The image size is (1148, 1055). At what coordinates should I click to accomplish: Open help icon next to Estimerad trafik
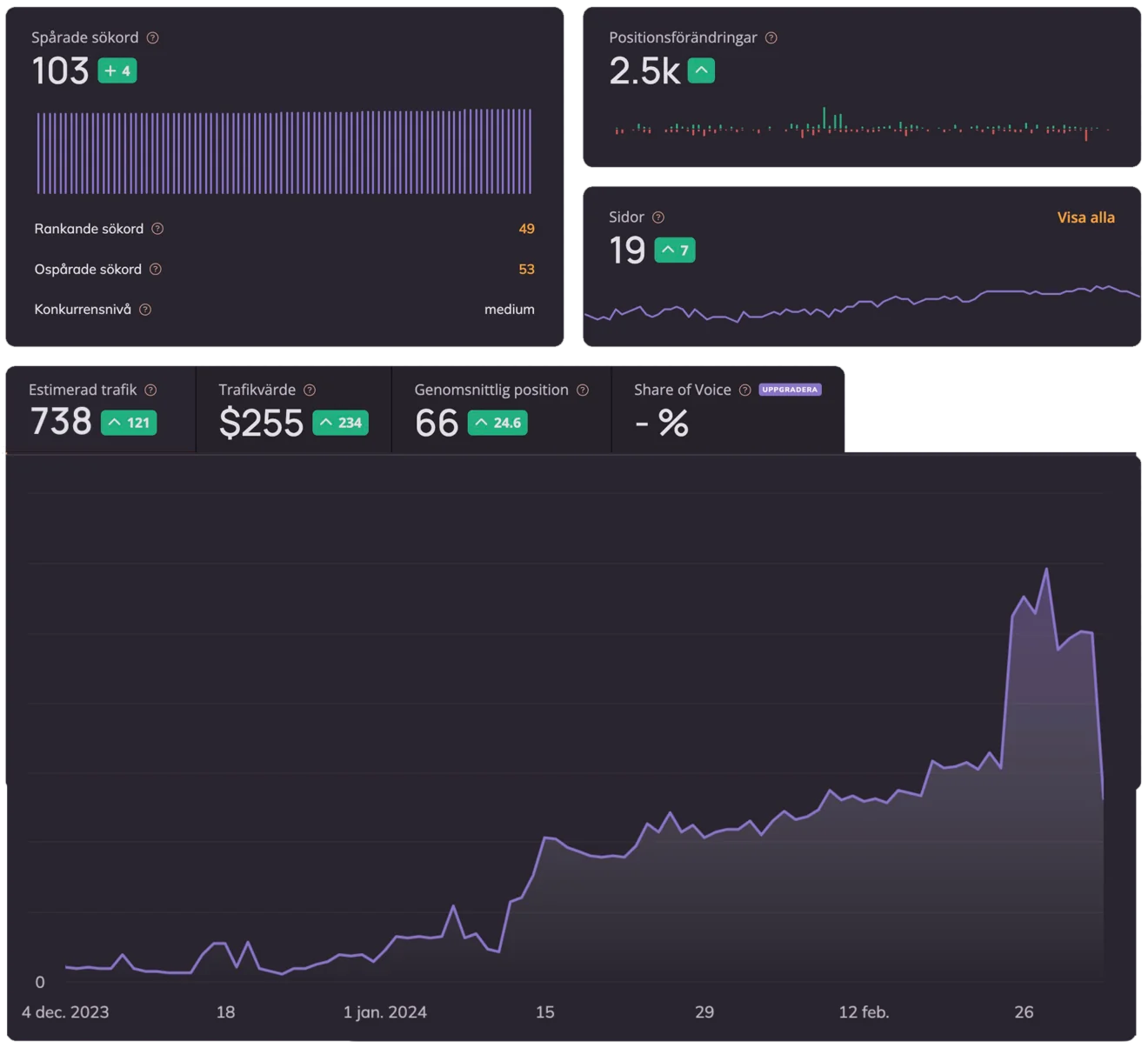click(x=150, y=390)
